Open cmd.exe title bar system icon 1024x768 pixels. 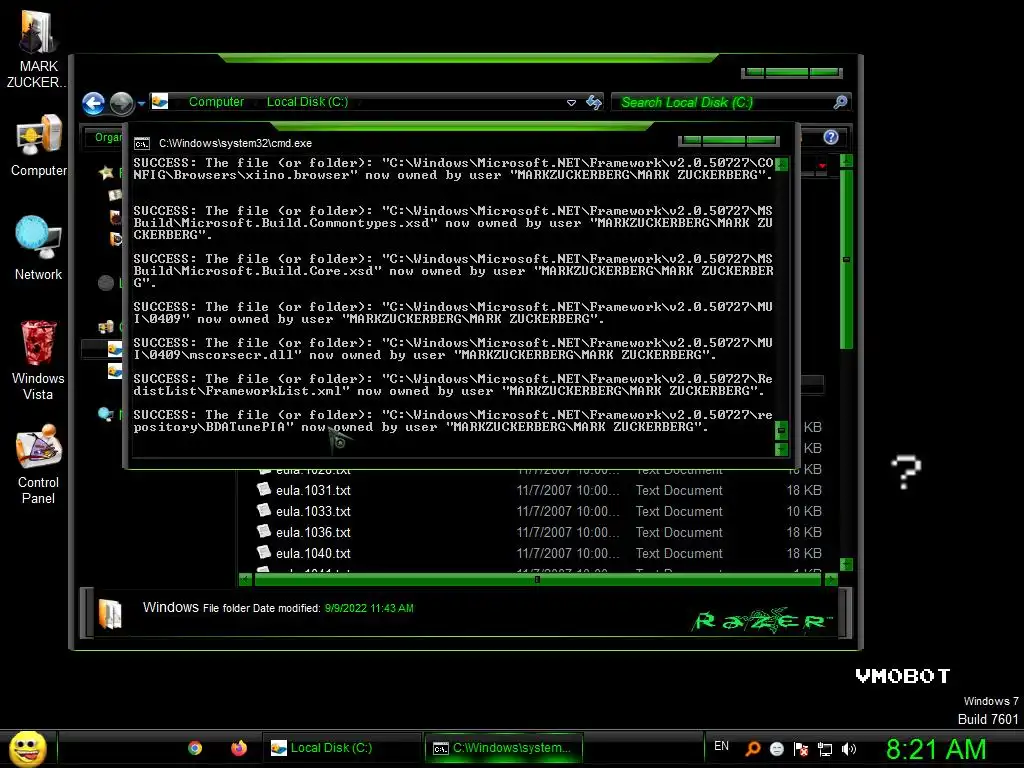142,144
